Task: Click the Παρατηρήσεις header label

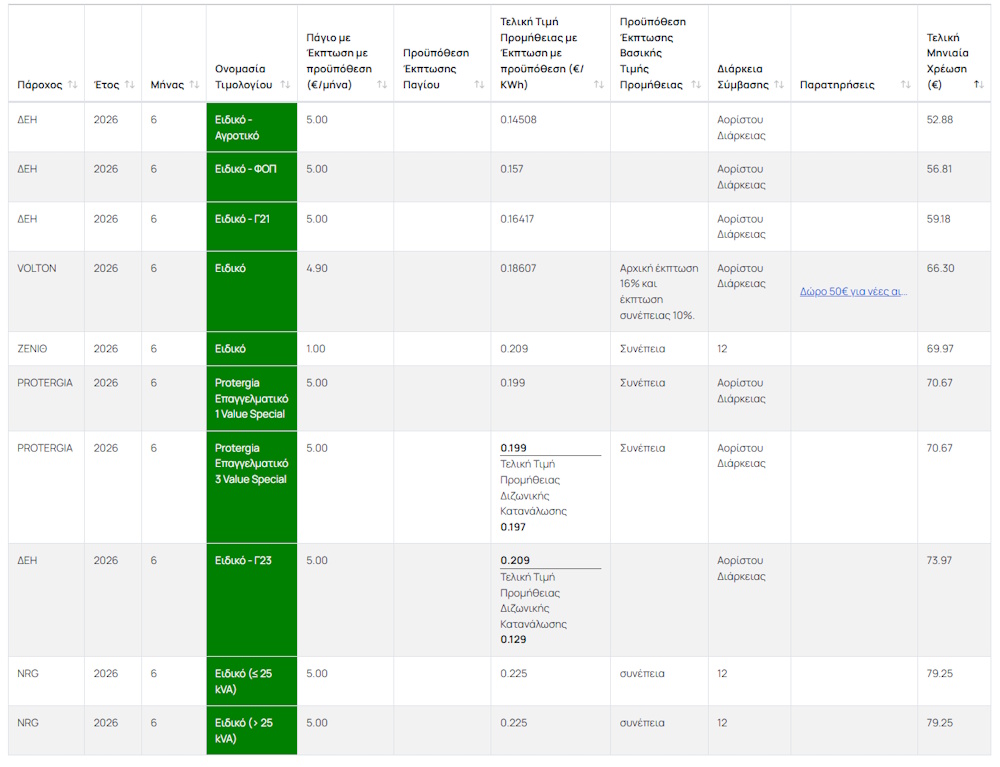Action: click(837, 85)
